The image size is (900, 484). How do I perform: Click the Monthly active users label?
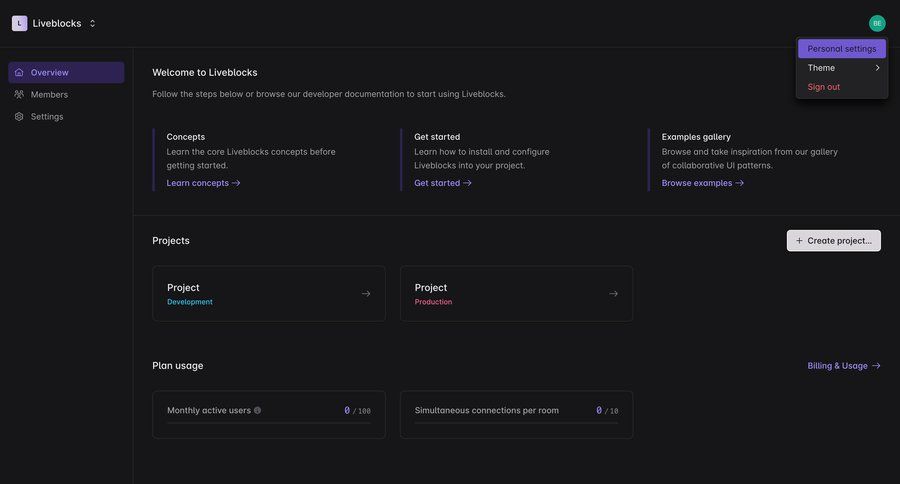209,411
